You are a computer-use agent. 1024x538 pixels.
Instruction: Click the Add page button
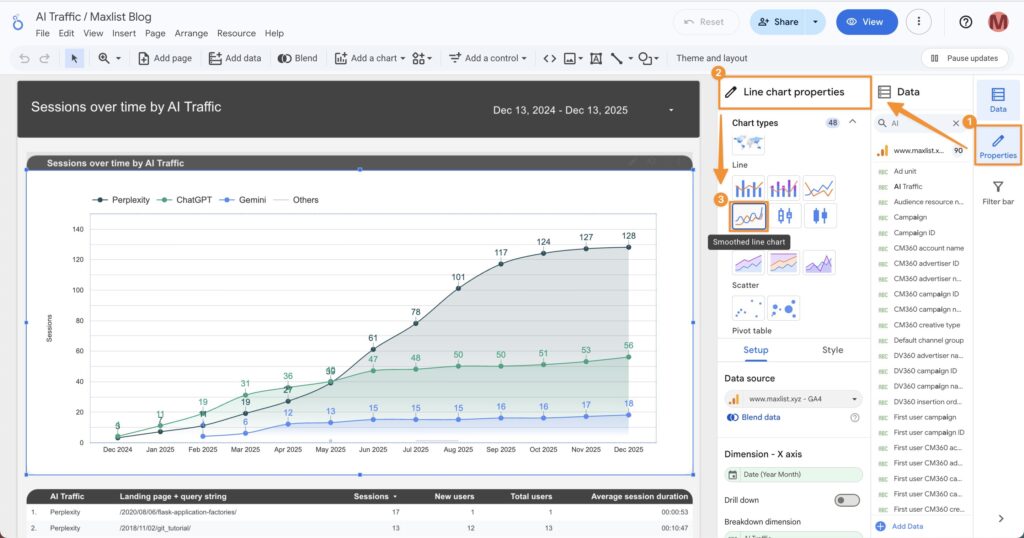click(x=165, y=58)
